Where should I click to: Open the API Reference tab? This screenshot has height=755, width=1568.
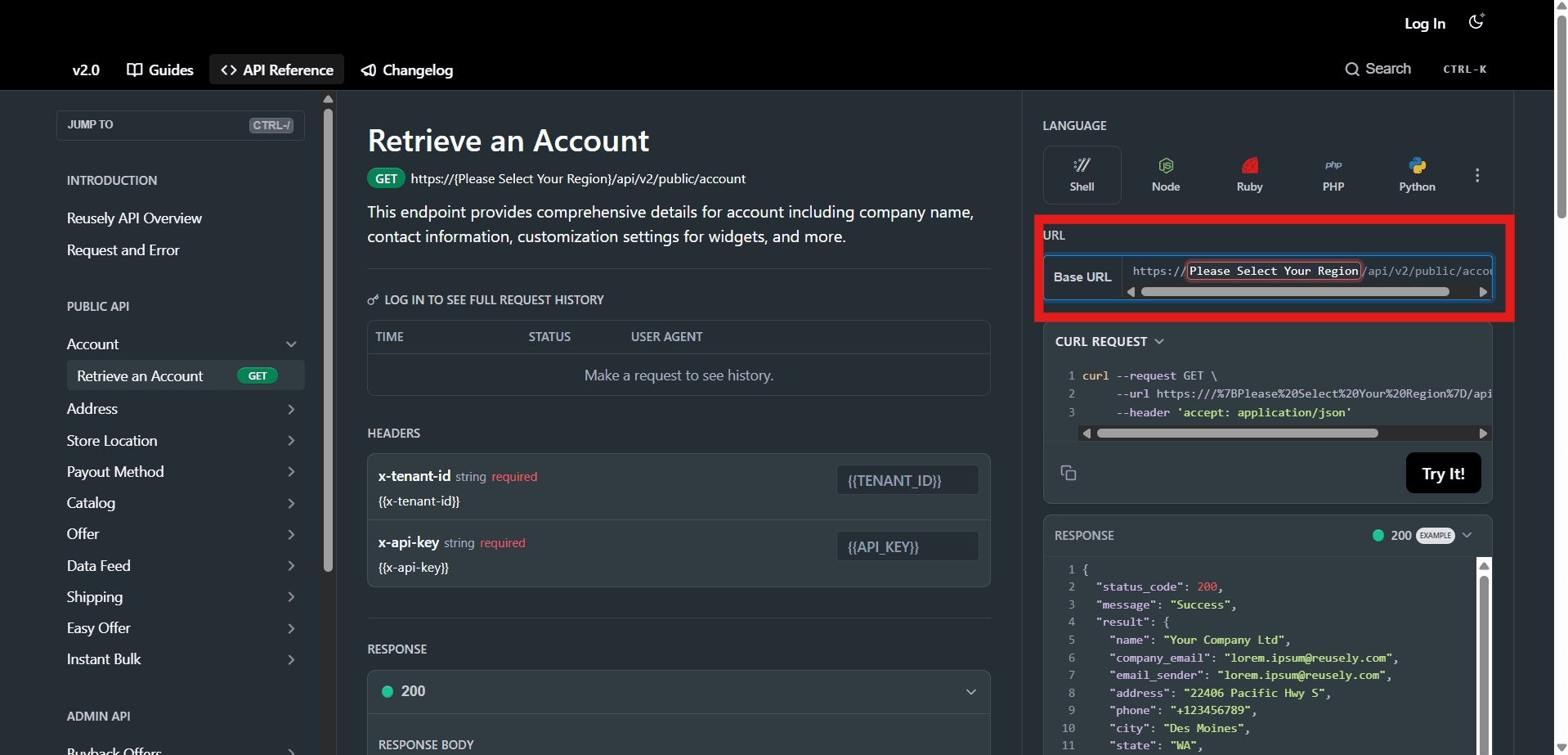point(277,70)
